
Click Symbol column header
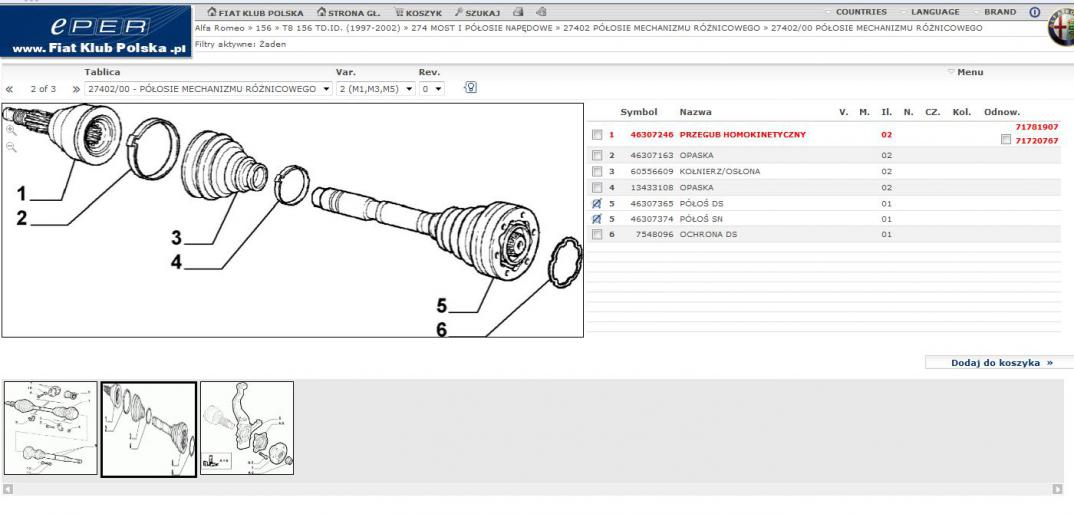[x=638, y=112]
